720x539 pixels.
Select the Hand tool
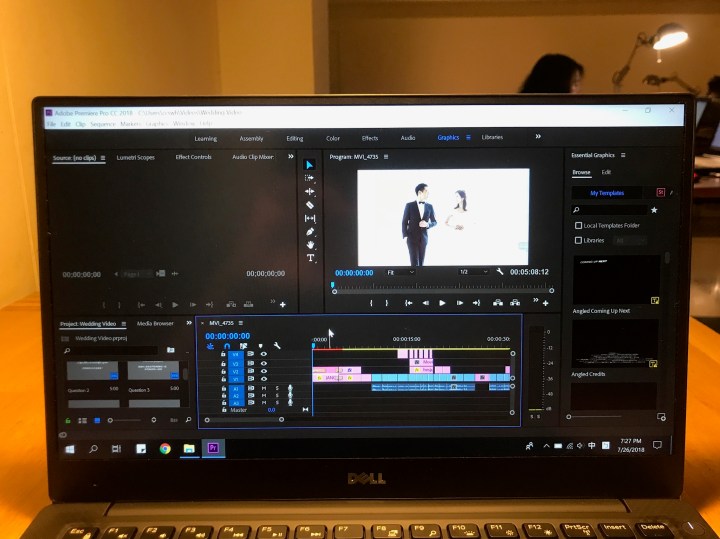point(310,244)
